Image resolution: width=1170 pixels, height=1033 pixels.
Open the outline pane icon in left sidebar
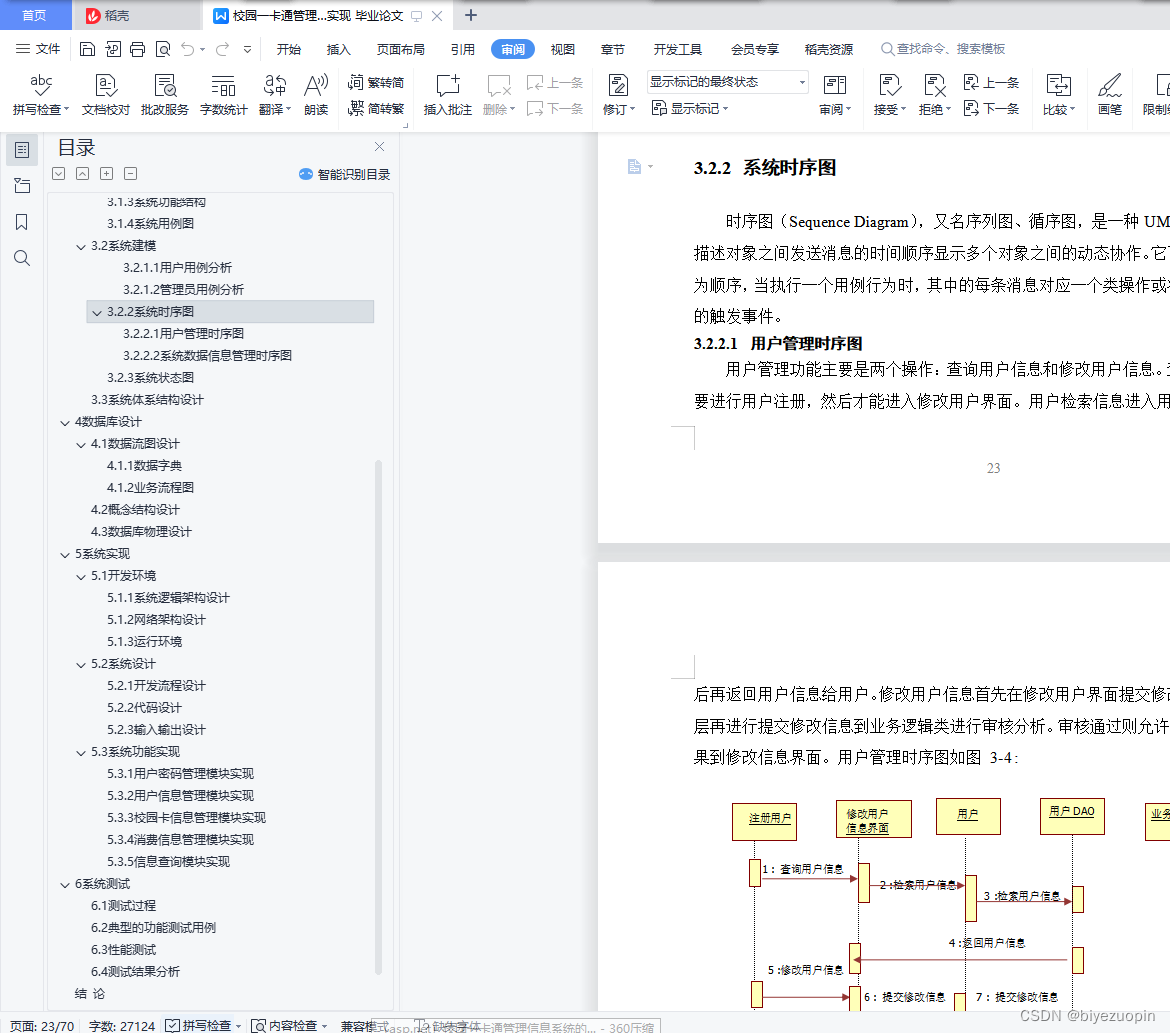tap(22, 150)
